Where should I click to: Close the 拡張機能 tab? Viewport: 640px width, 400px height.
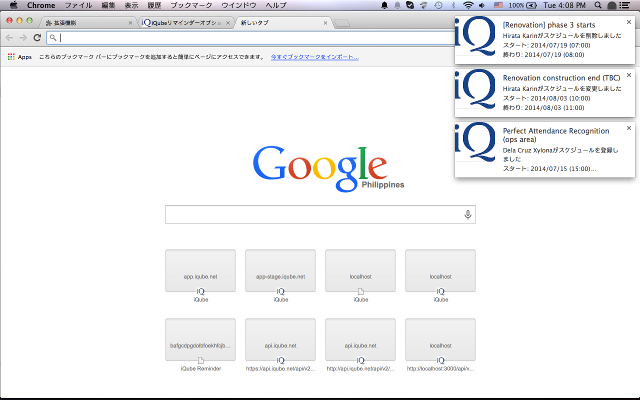click(x=130, y=23)
